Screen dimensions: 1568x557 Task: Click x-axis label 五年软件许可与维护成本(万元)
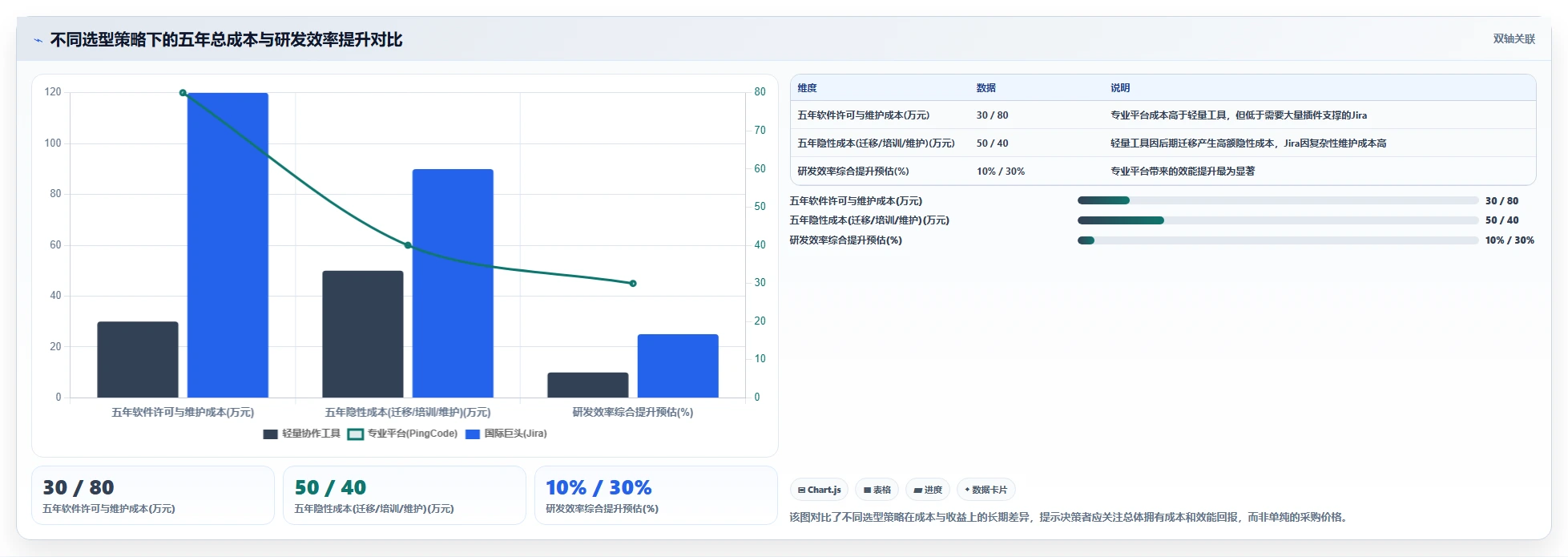tap(183, 413)
